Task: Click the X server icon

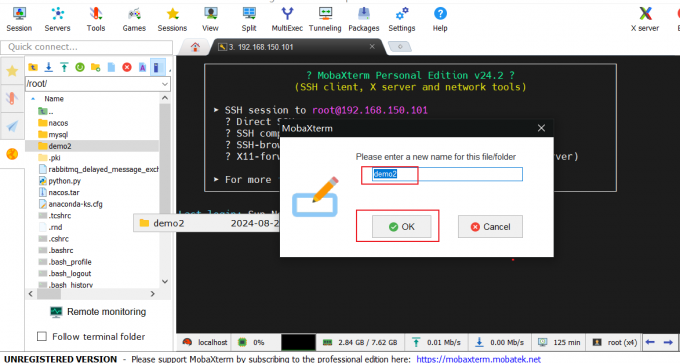Action: (x=645, y=20)
